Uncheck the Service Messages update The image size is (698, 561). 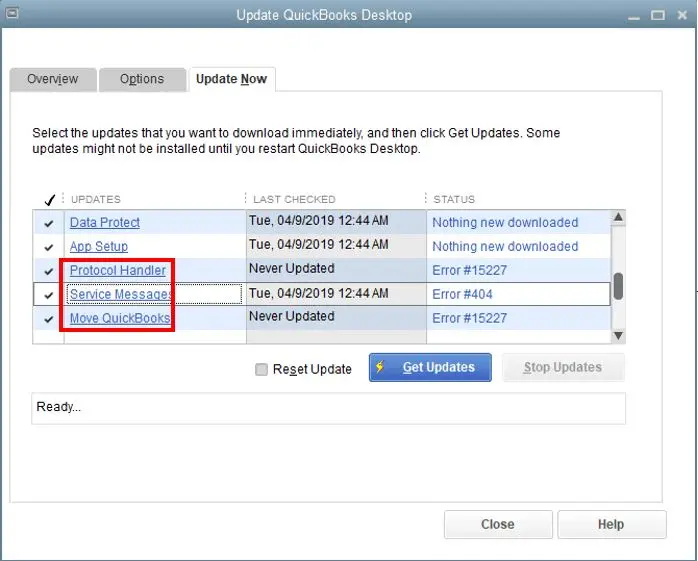(49, 295)
